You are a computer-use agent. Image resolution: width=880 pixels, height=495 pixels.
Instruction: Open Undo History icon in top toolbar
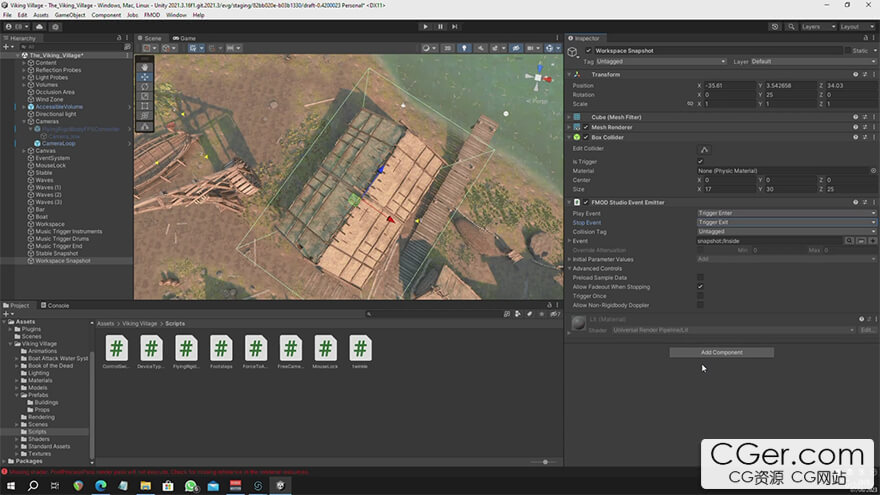(x=775, y=26)
